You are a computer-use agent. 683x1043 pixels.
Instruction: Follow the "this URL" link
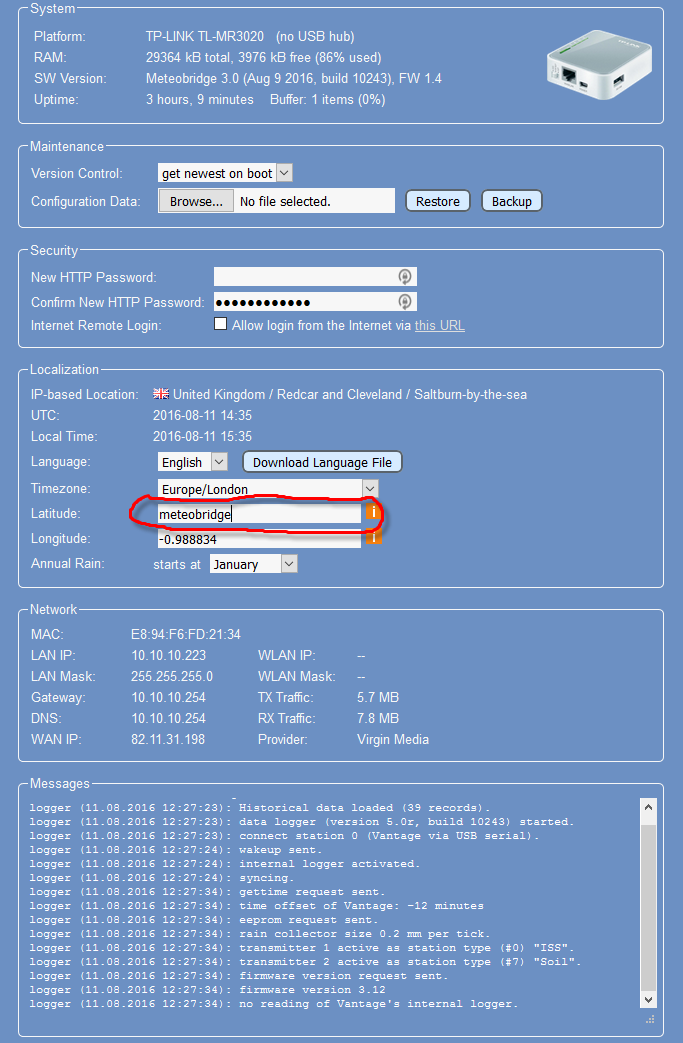pyautogui.click(x=440, y=325)
